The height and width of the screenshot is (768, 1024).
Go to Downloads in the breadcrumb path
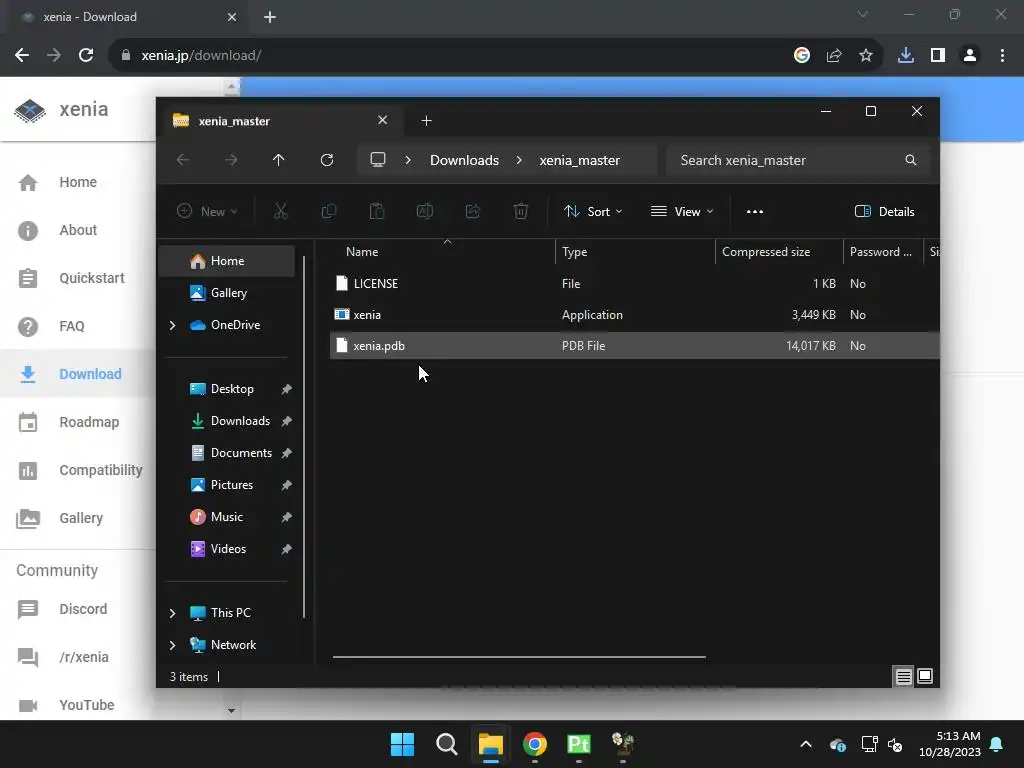(464, 160)
